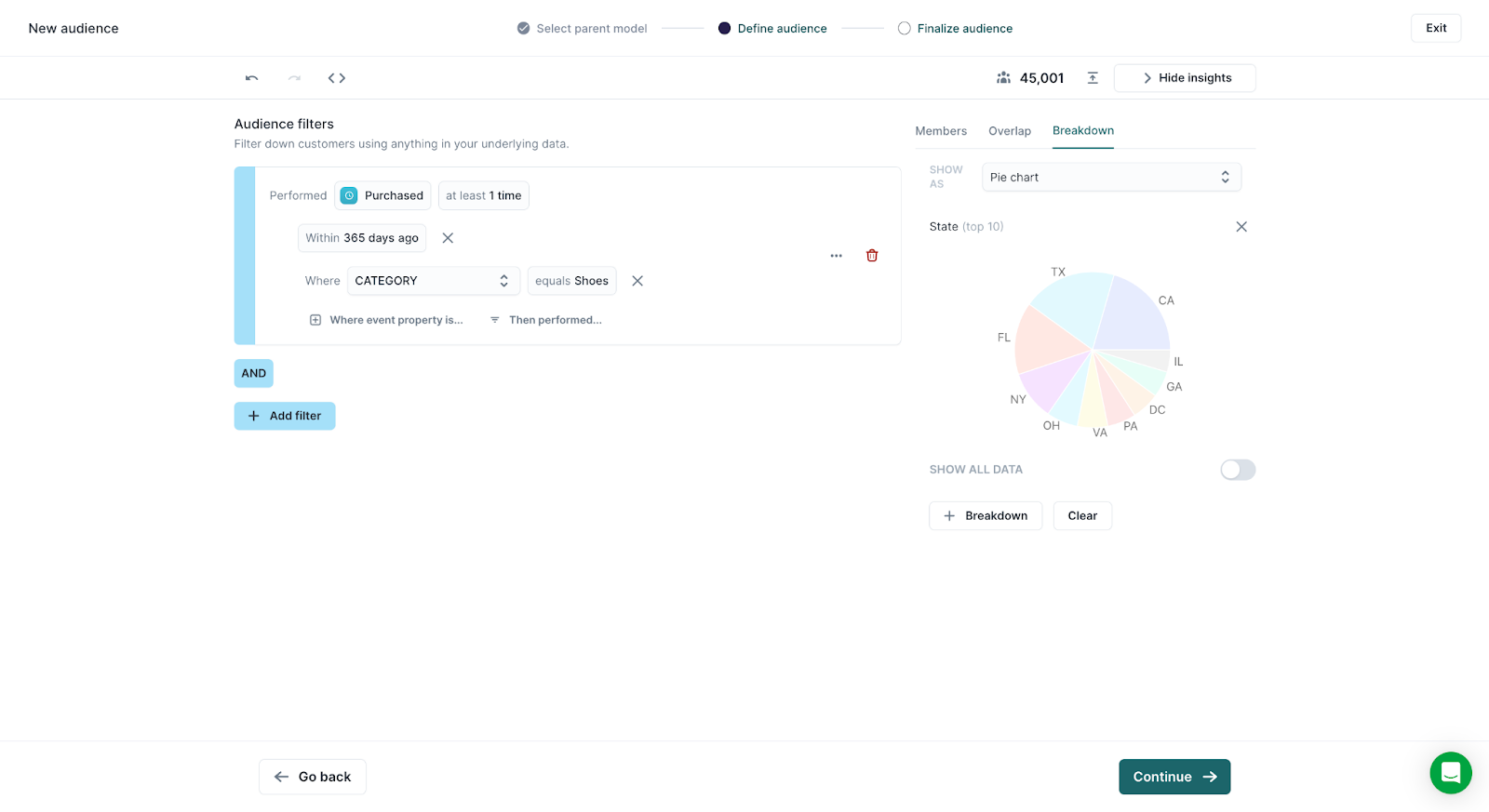The width and height of the screenshot is (1489, 812).
Task: Click the export audience size icon
Action: click(x=1093, y=78)
